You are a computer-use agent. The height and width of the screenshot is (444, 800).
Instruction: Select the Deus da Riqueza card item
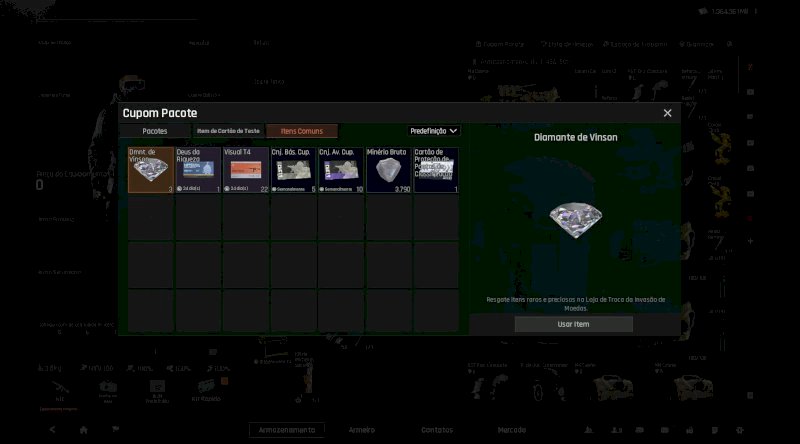click(198, 170)
